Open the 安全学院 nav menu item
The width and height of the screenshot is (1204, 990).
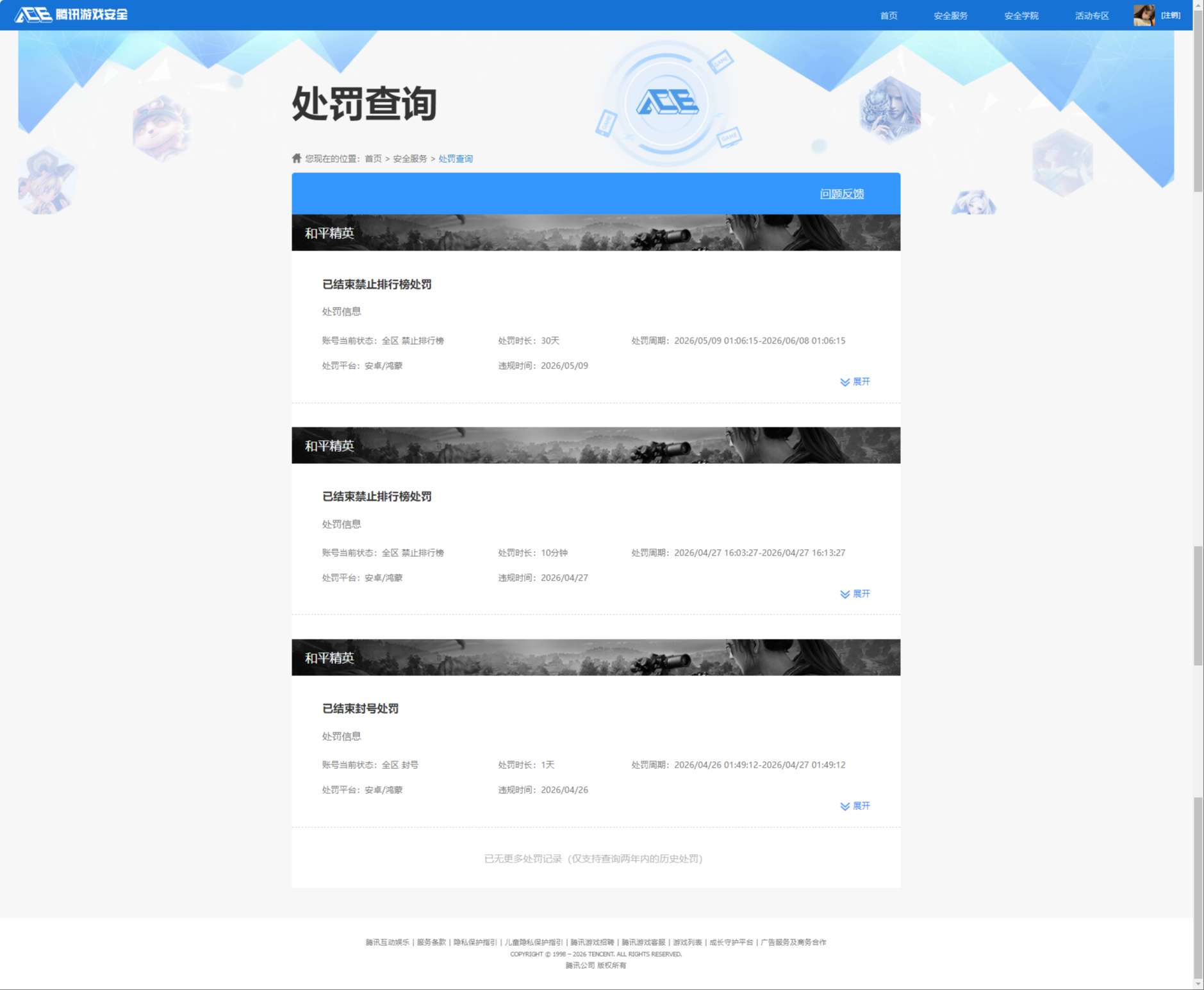1021,15
